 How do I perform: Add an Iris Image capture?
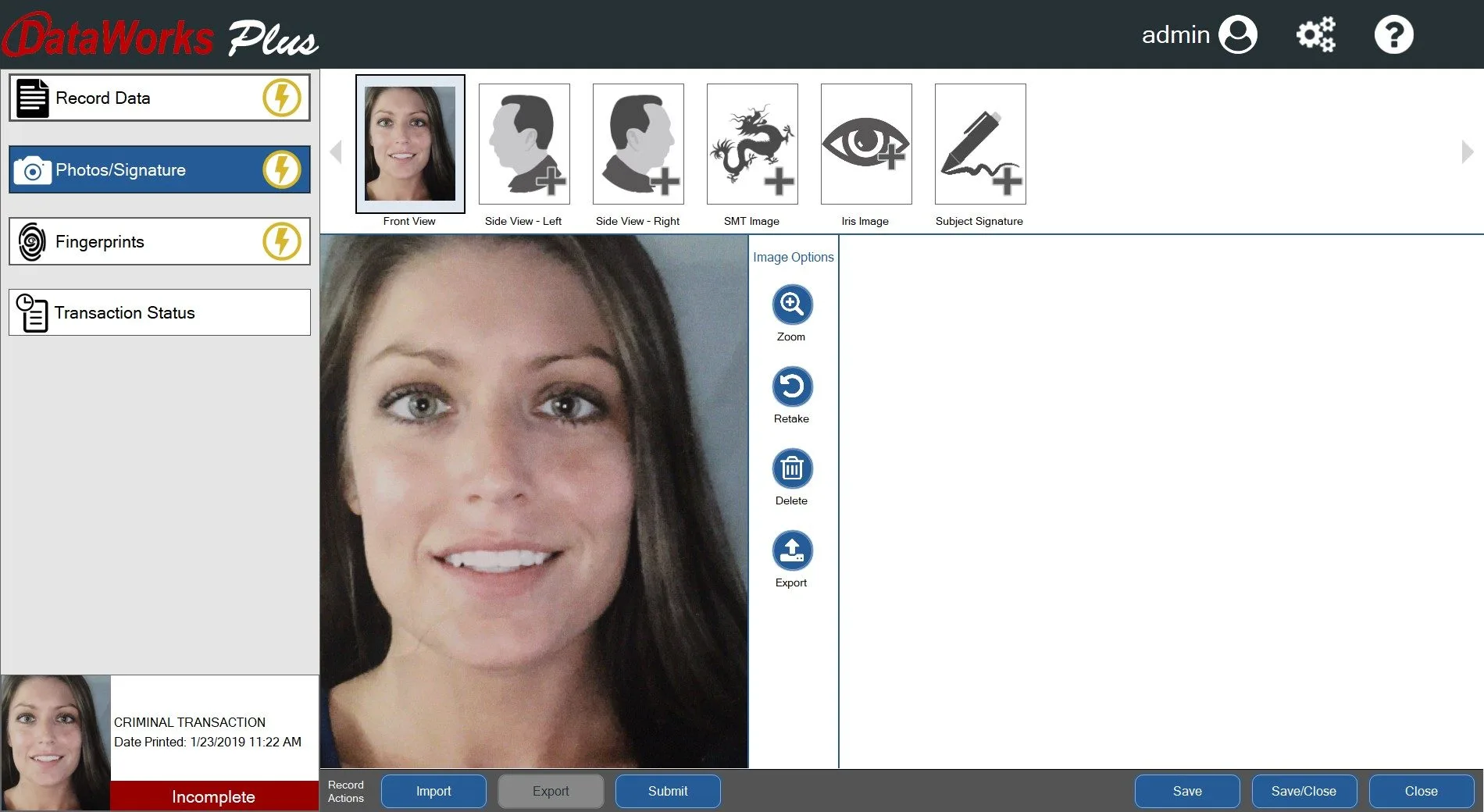click(866, 144)
